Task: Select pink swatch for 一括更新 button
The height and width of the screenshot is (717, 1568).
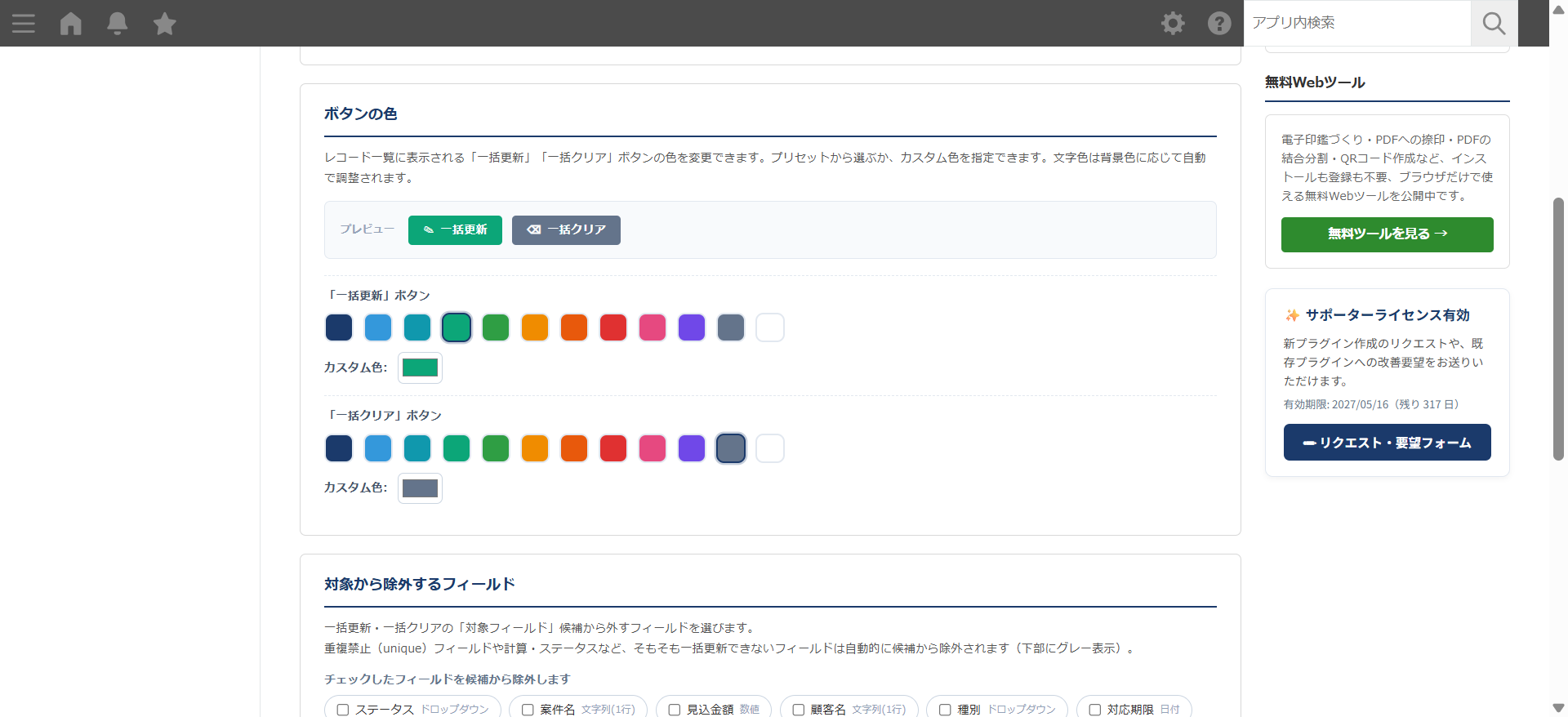Action: (x=653, y=327)
